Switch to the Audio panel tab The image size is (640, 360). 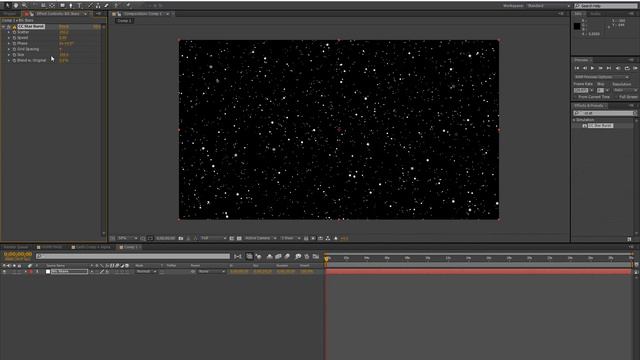pos(596,14)
